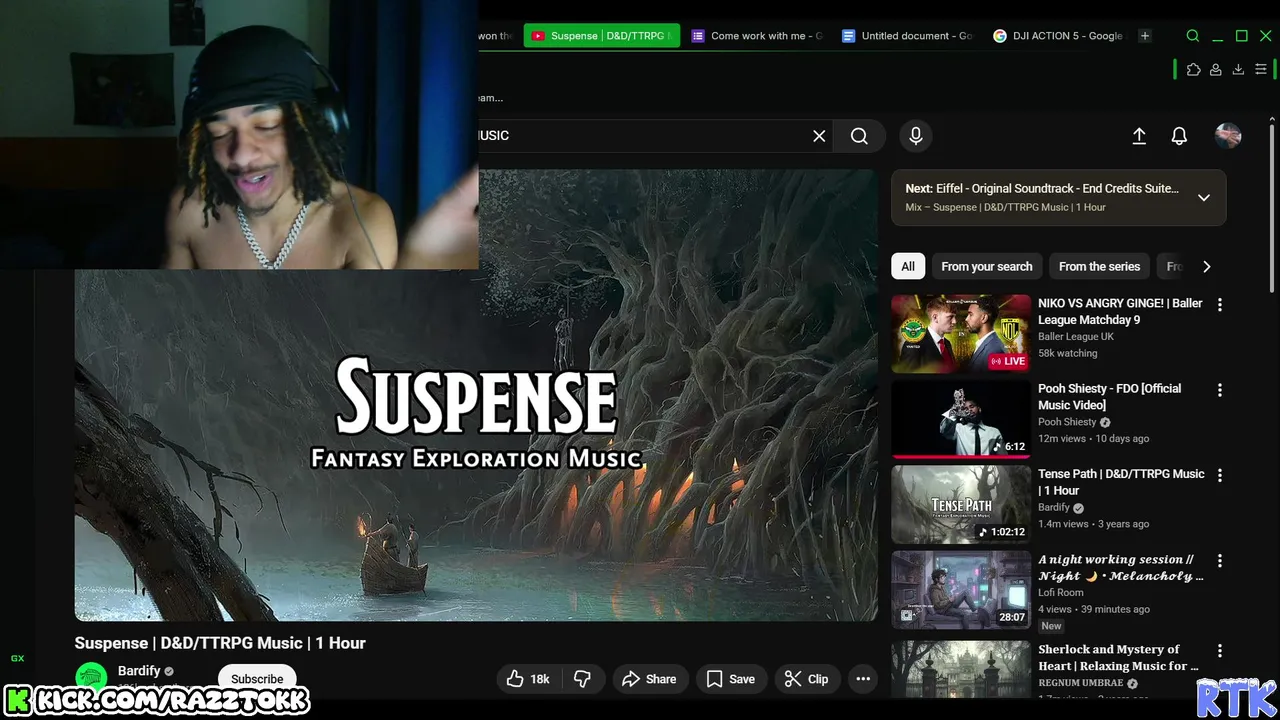The image size is (1280, 720).
Task: Click the magnifier search button
Action: (859, 136)
